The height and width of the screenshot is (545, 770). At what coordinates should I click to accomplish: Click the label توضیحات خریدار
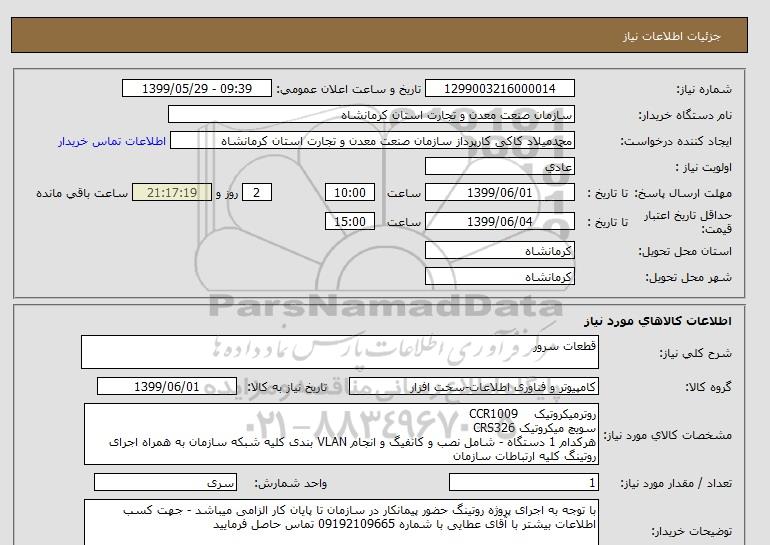(691, 531)
